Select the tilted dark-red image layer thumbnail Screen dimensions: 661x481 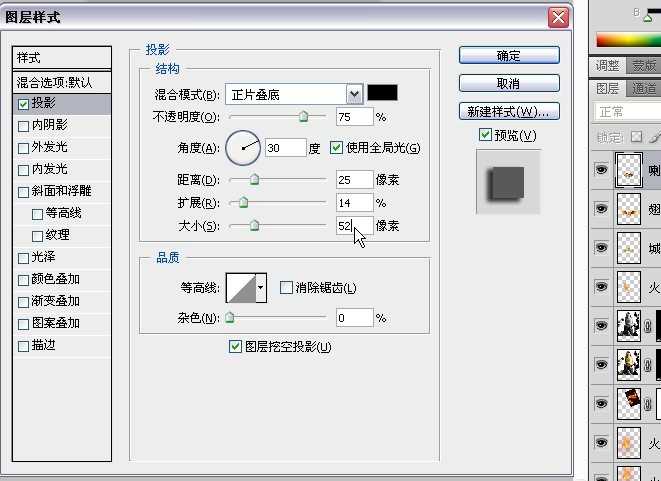[x=629, y=404]
